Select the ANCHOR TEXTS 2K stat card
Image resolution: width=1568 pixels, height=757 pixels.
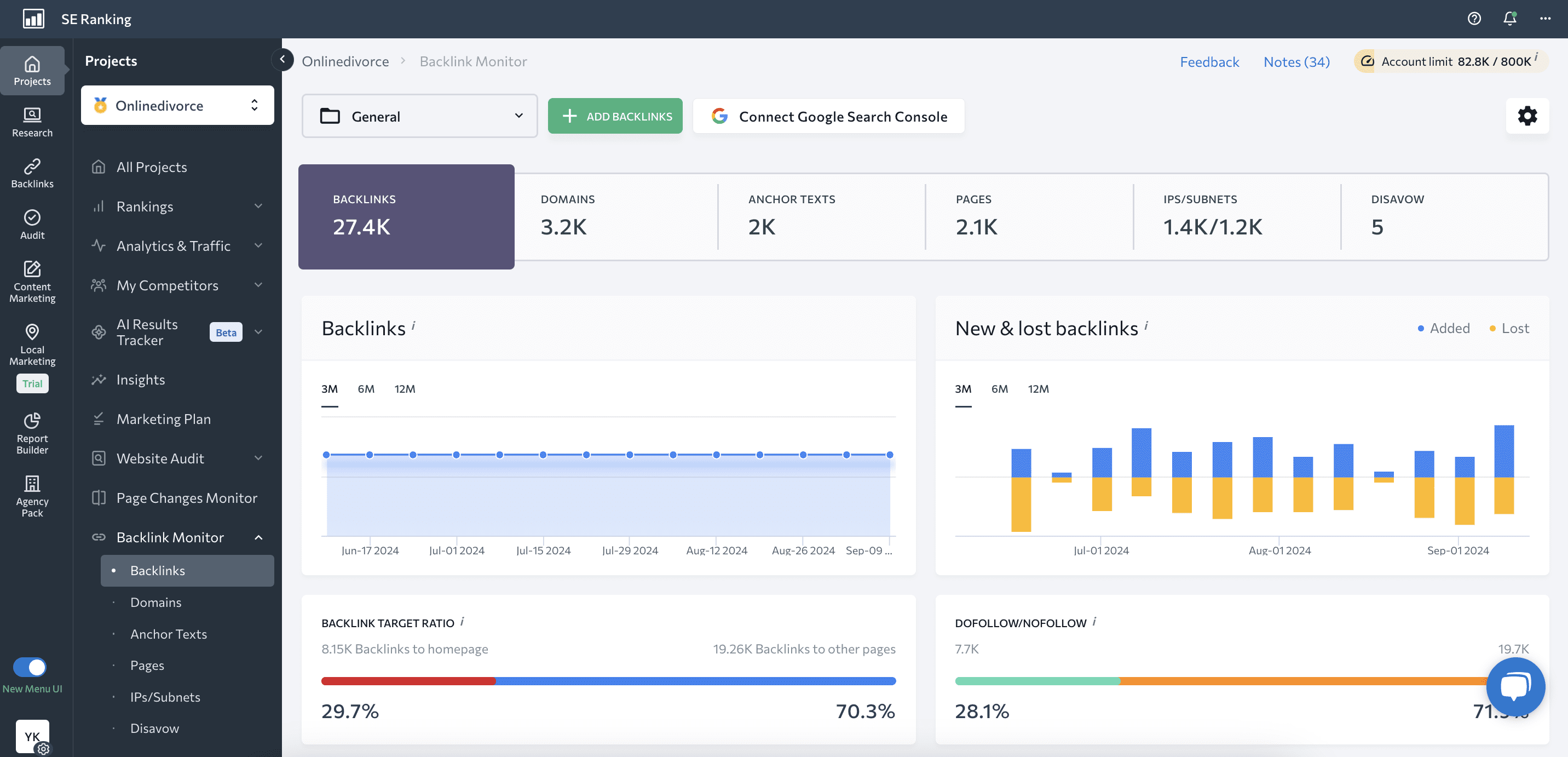pyautogui.click(x=822, y=216)
